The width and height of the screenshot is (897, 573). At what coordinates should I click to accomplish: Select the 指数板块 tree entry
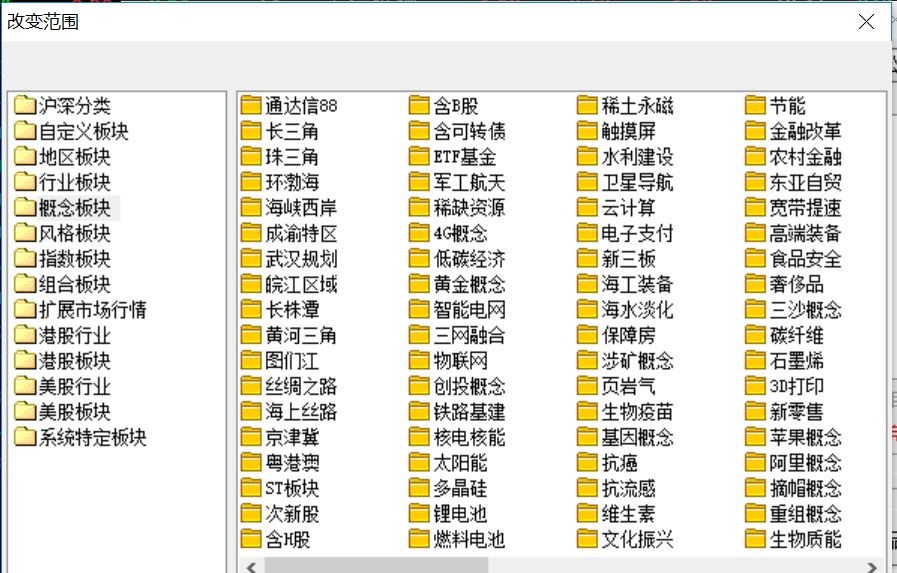[x=74, y=259]
